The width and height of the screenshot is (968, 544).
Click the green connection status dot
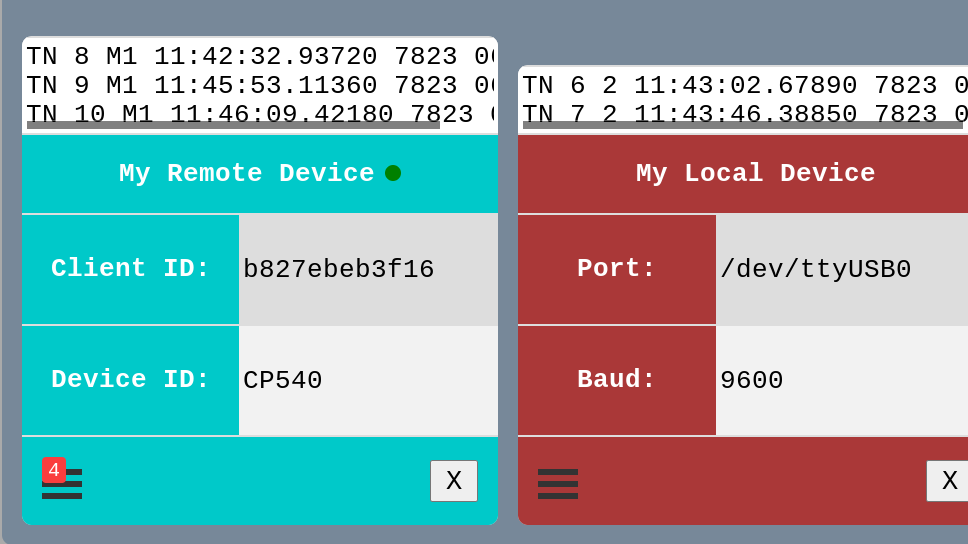pyautogui.click(x=393, y=174)
